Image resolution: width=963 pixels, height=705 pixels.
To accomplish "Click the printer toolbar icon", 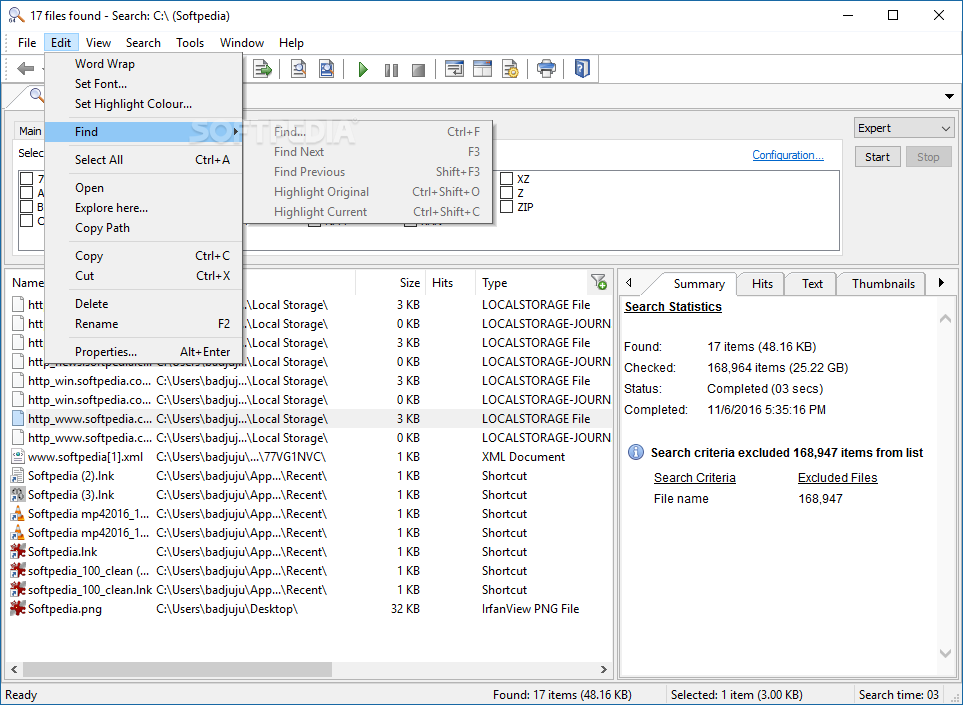I will pos(547,68).
